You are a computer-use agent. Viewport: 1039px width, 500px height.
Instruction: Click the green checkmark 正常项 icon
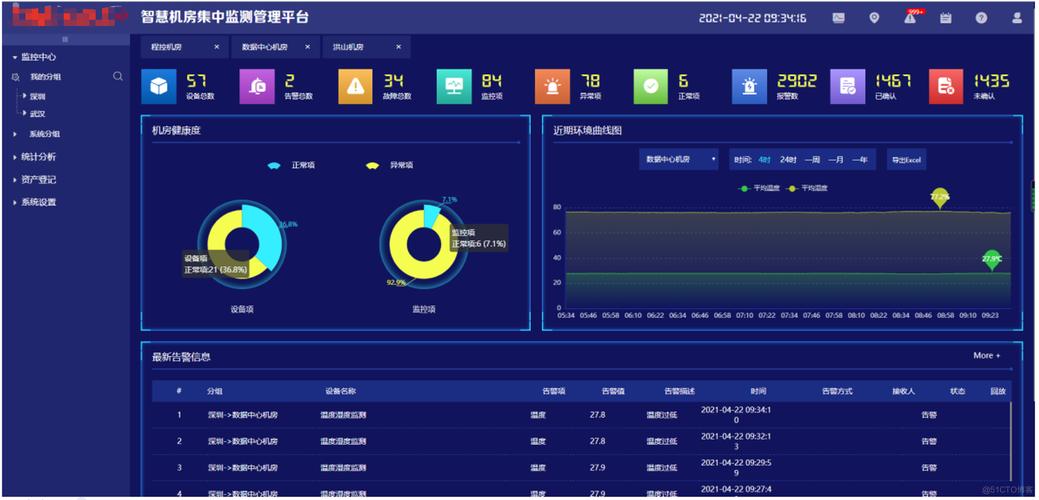(651, 87)
